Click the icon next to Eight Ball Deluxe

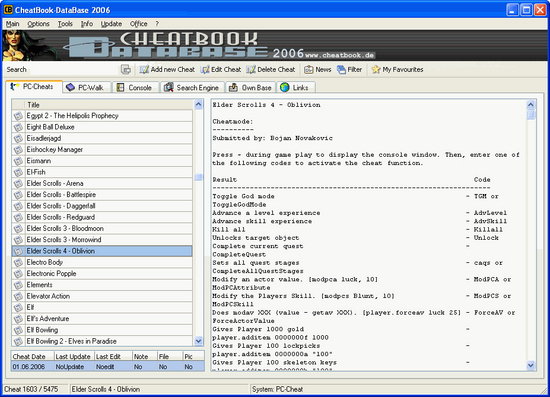click(x=18, y=127)
